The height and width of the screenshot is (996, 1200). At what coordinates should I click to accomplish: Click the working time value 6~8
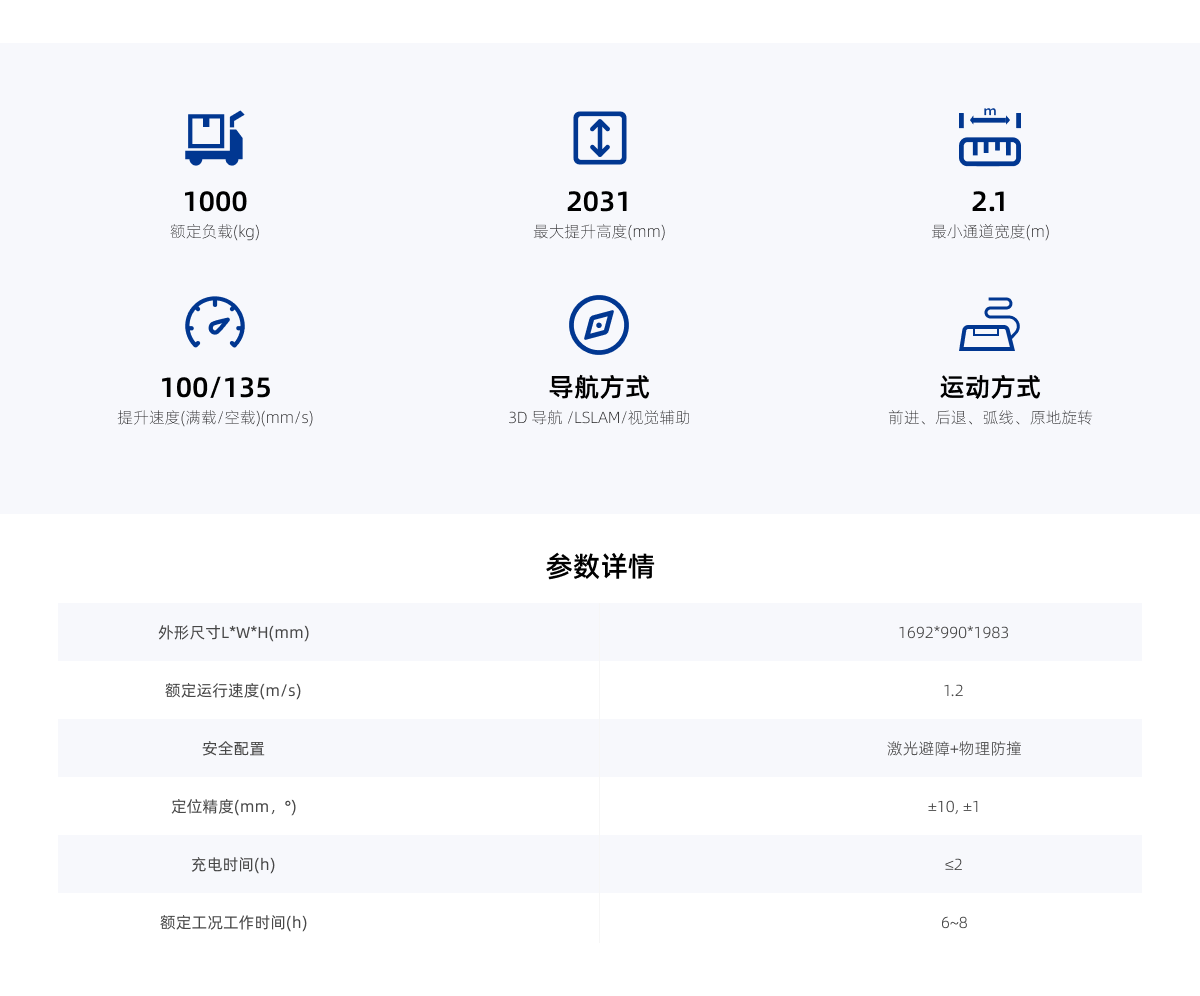click(x=954, y=922)
